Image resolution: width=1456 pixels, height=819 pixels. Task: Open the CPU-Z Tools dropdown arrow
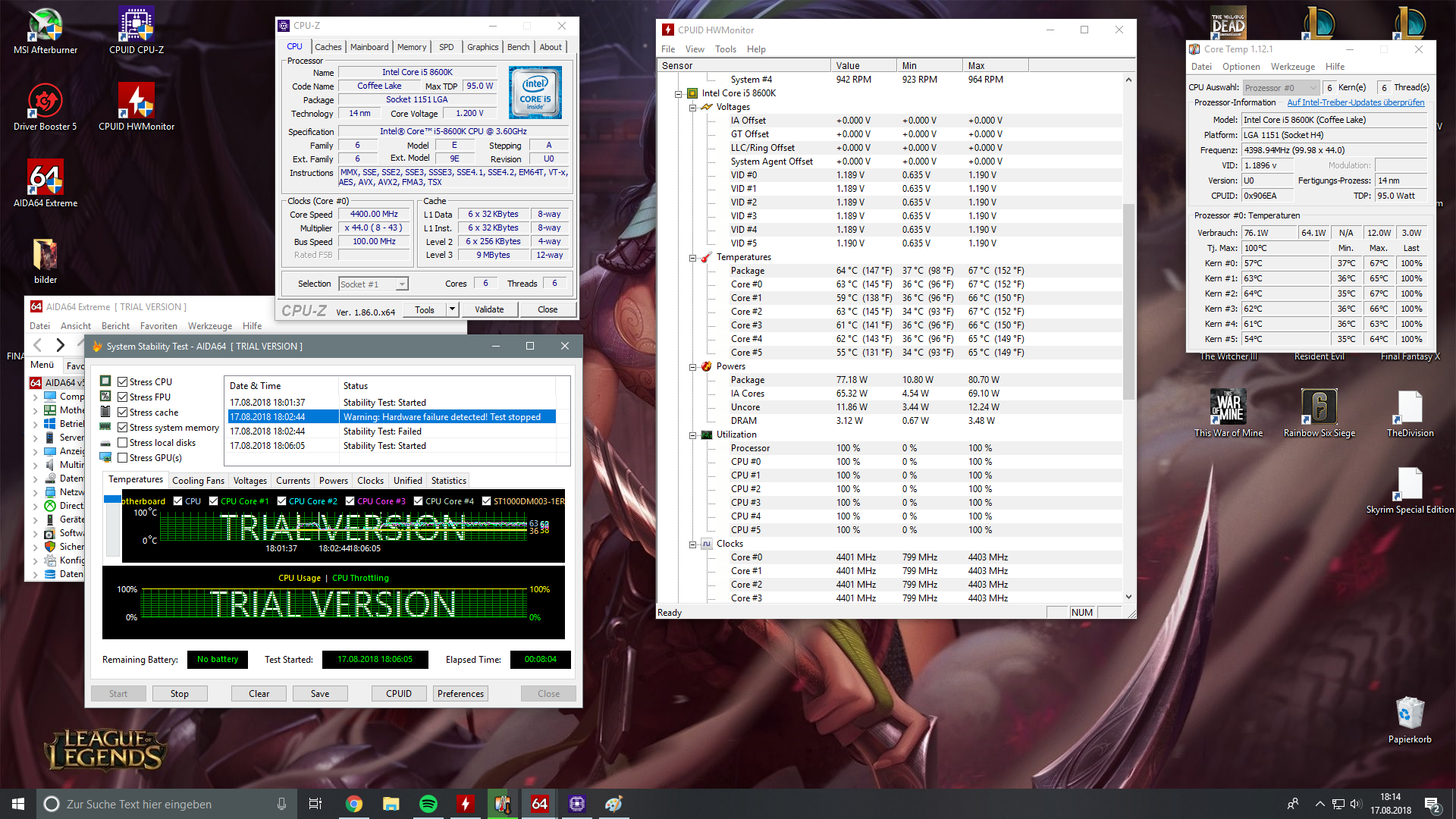point(452,309)
